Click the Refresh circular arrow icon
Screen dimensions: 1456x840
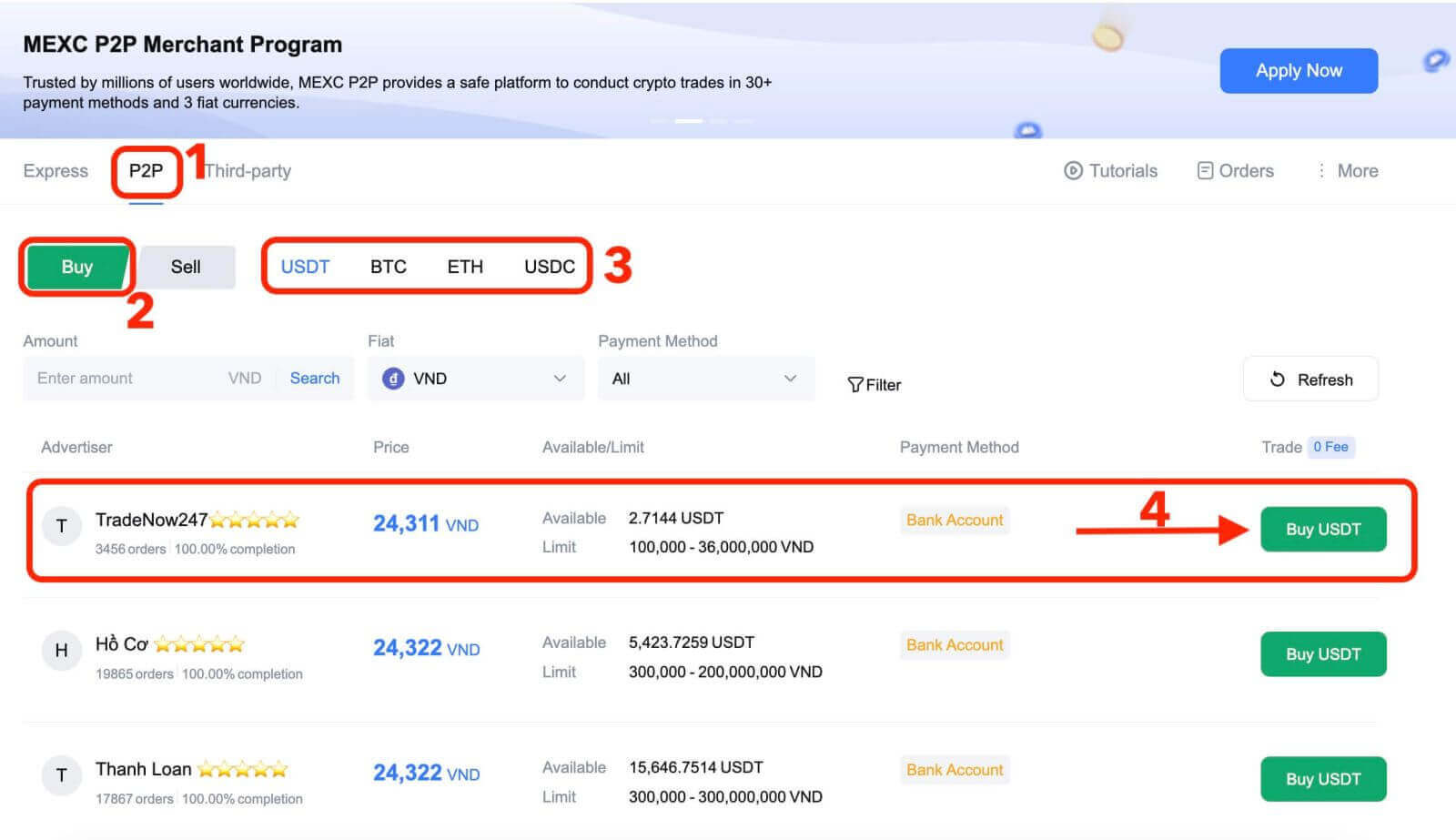[1278, 380]
